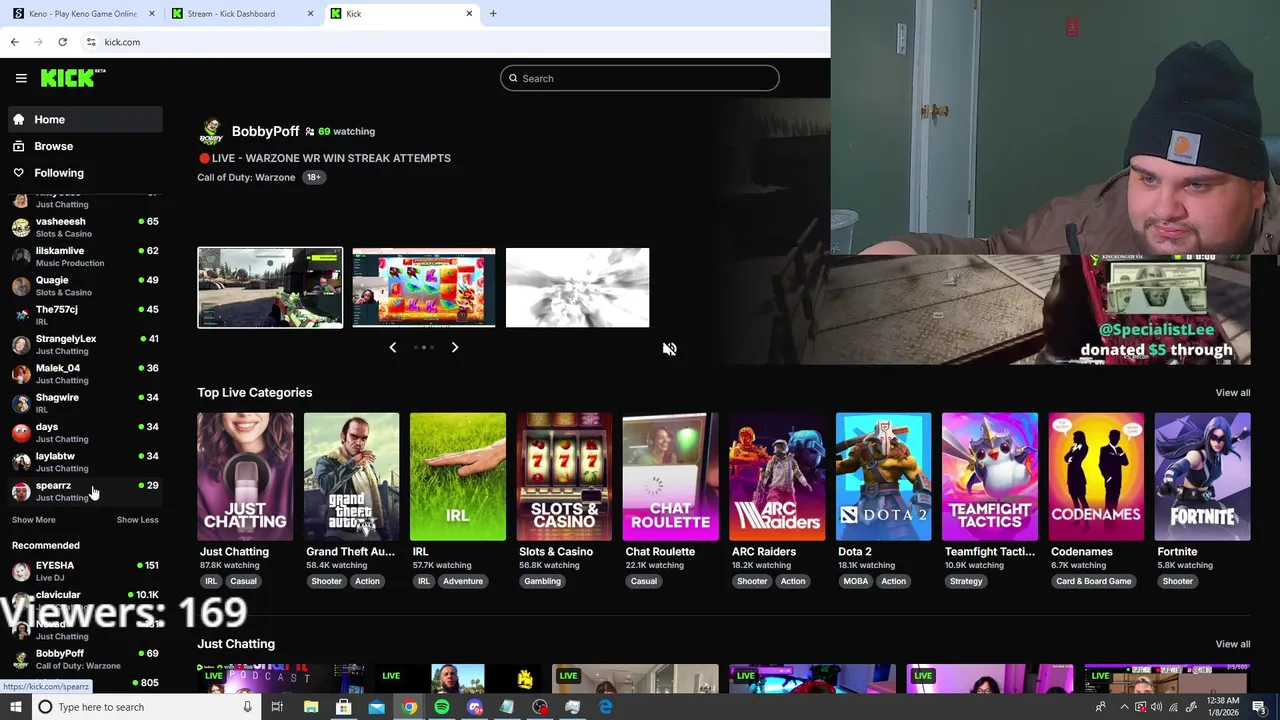Switch to the Keno browser tab

coord(84,14)
